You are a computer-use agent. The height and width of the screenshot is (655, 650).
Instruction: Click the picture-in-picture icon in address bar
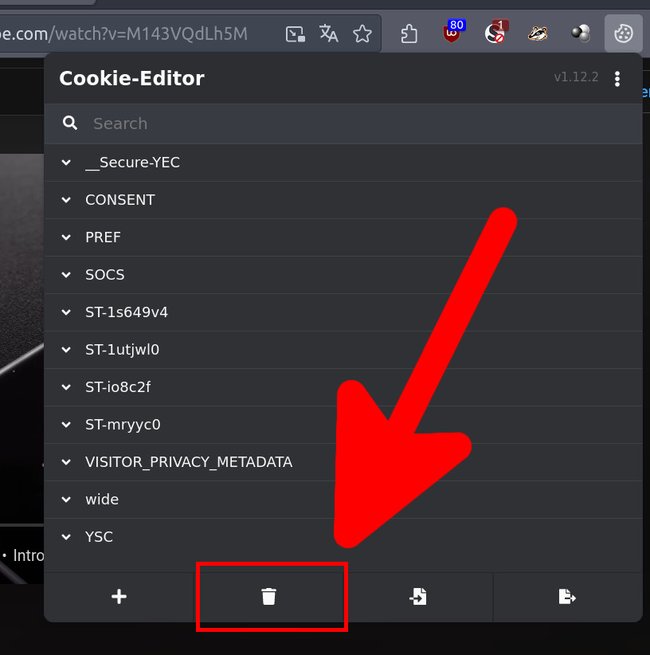coord(295,34)
